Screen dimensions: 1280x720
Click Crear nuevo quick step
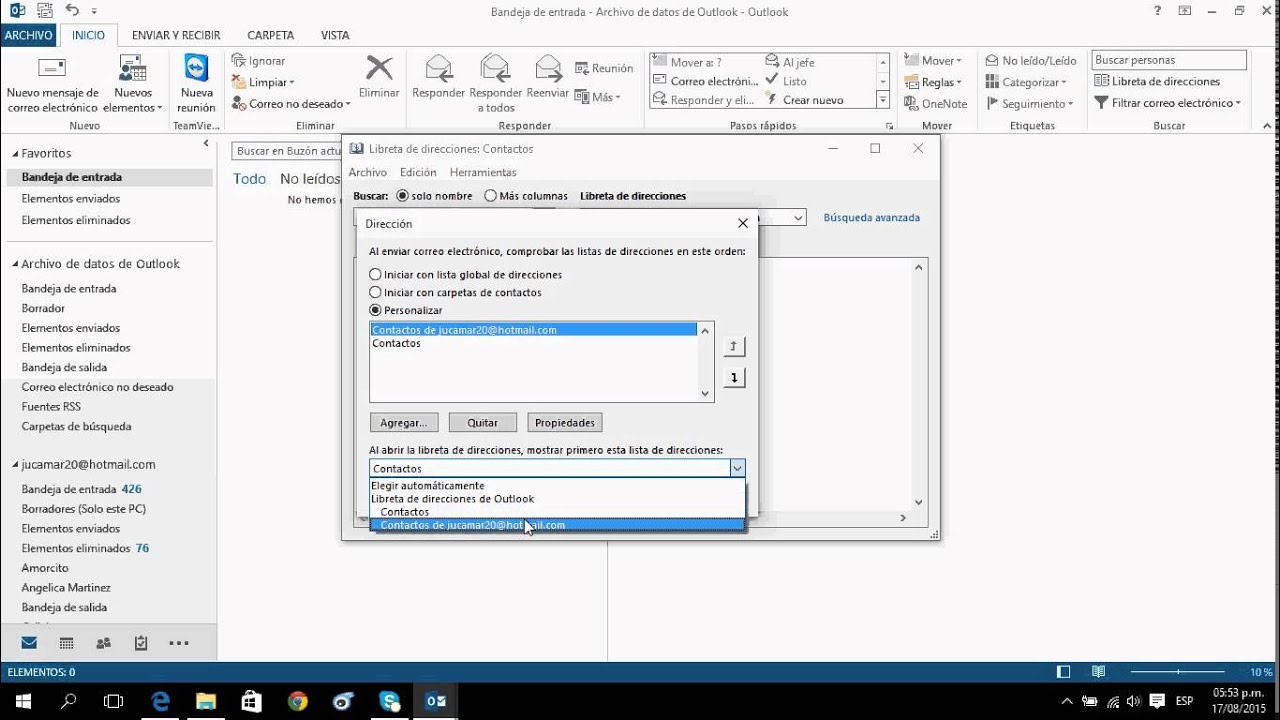[805, 100]
